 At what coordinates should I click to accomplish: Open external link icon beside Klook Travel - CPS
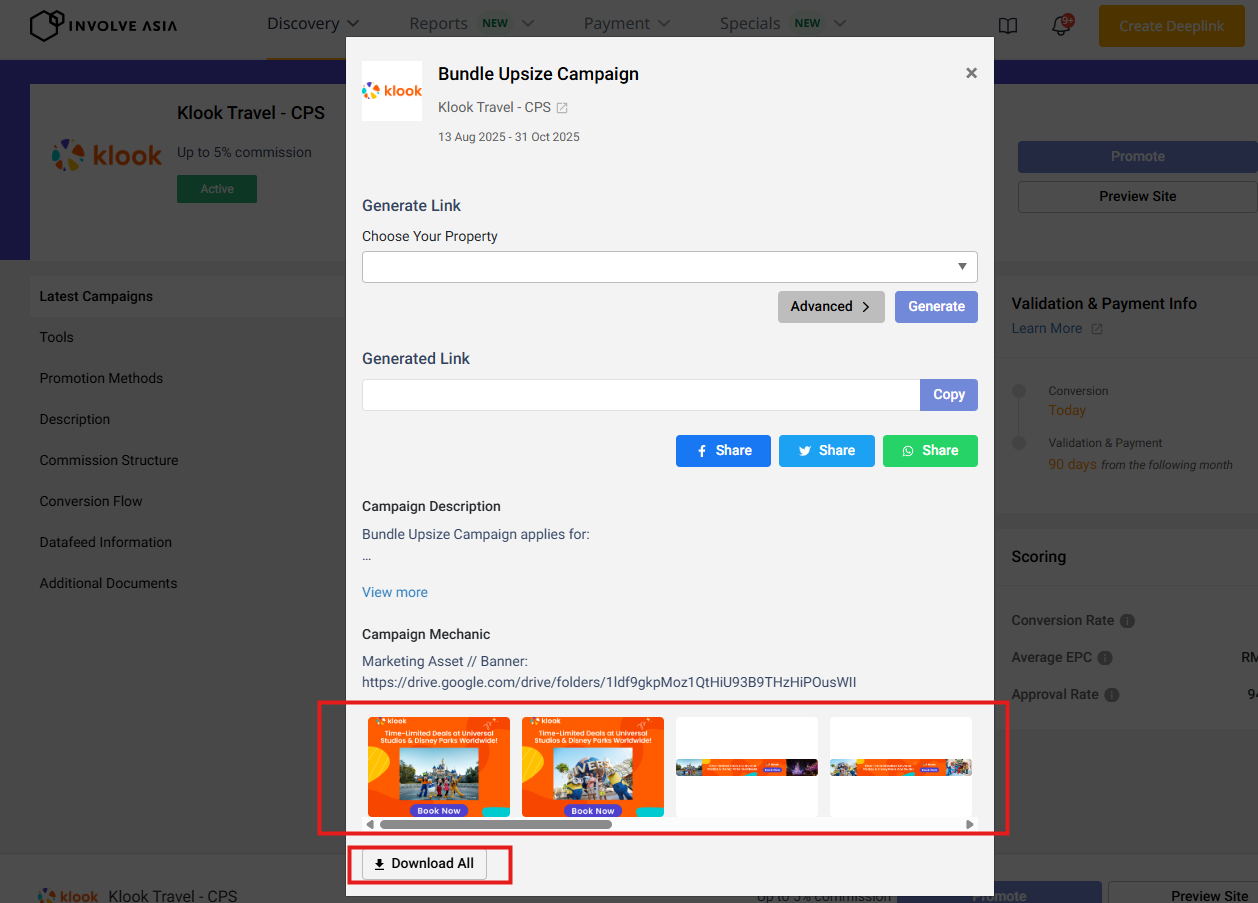(562, 108)
